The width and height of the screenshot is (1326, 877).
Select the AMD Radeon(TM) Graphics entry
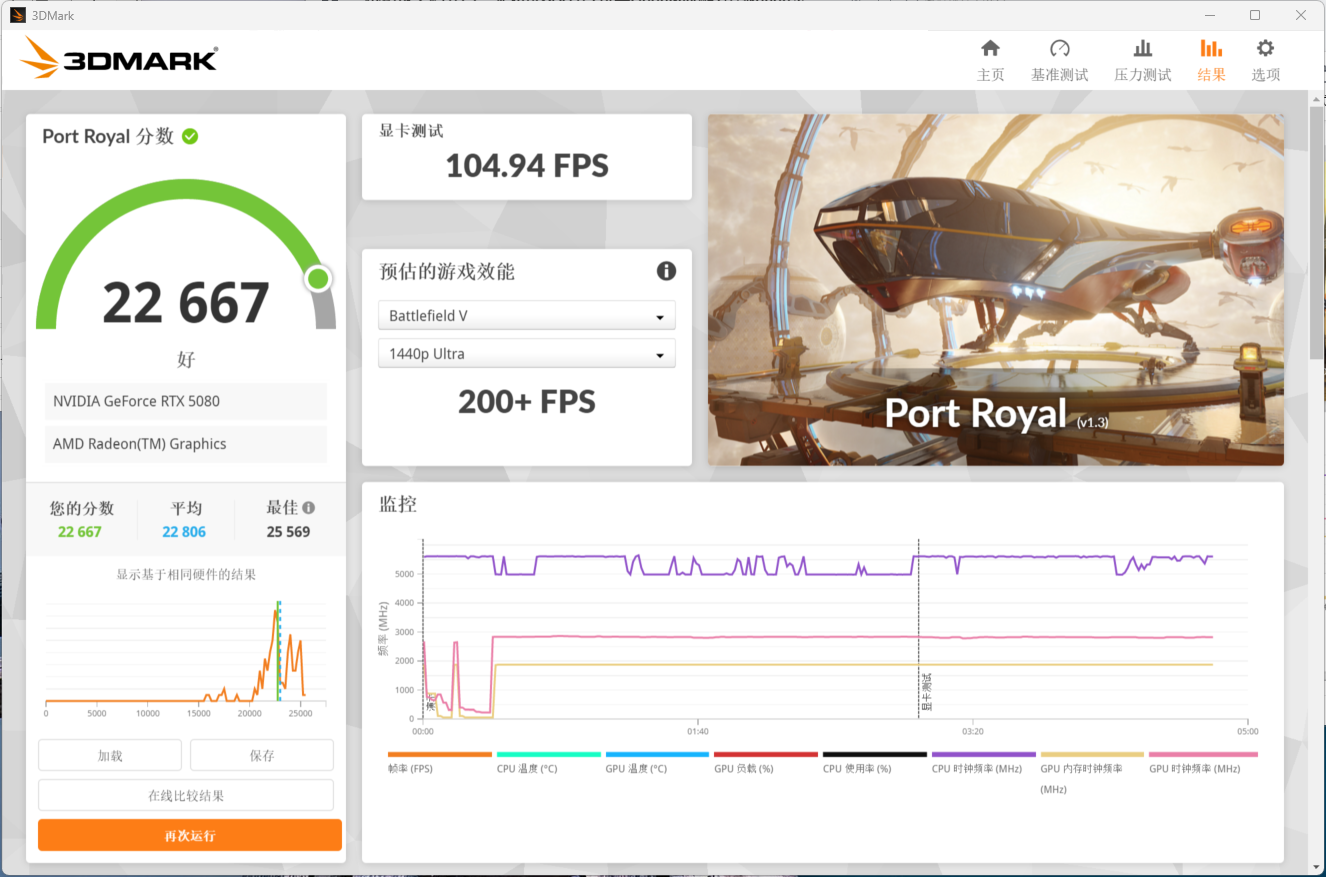(x=186, y=444)
